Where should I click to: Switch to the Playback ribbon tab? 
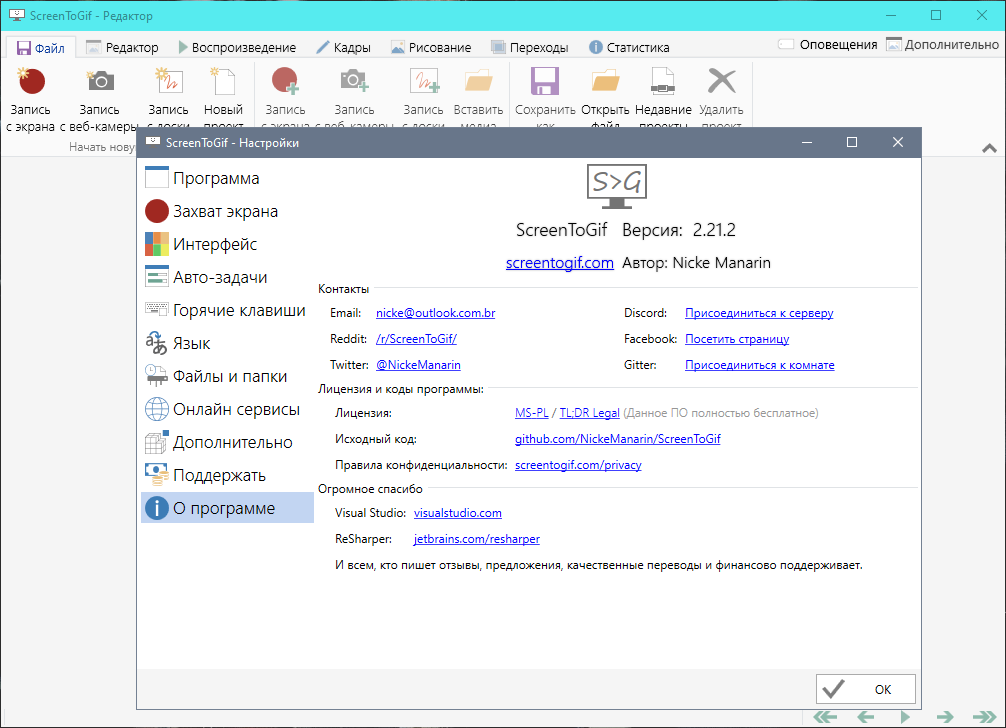(237, 47)
